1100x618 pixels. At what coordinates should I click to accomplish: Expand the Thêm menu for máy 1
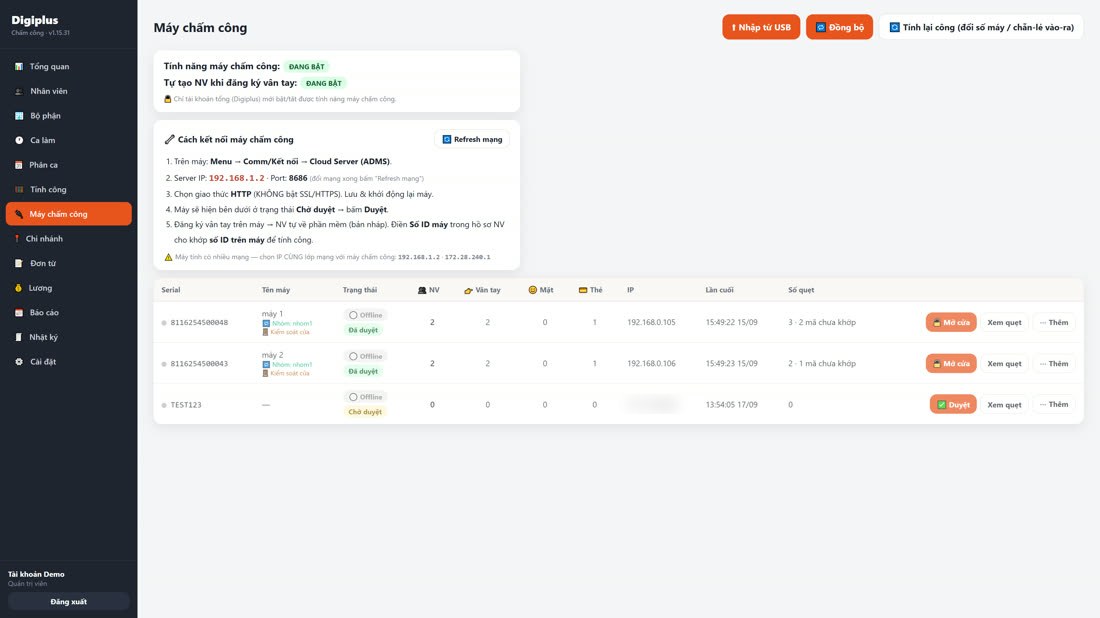coord(1054,322)
